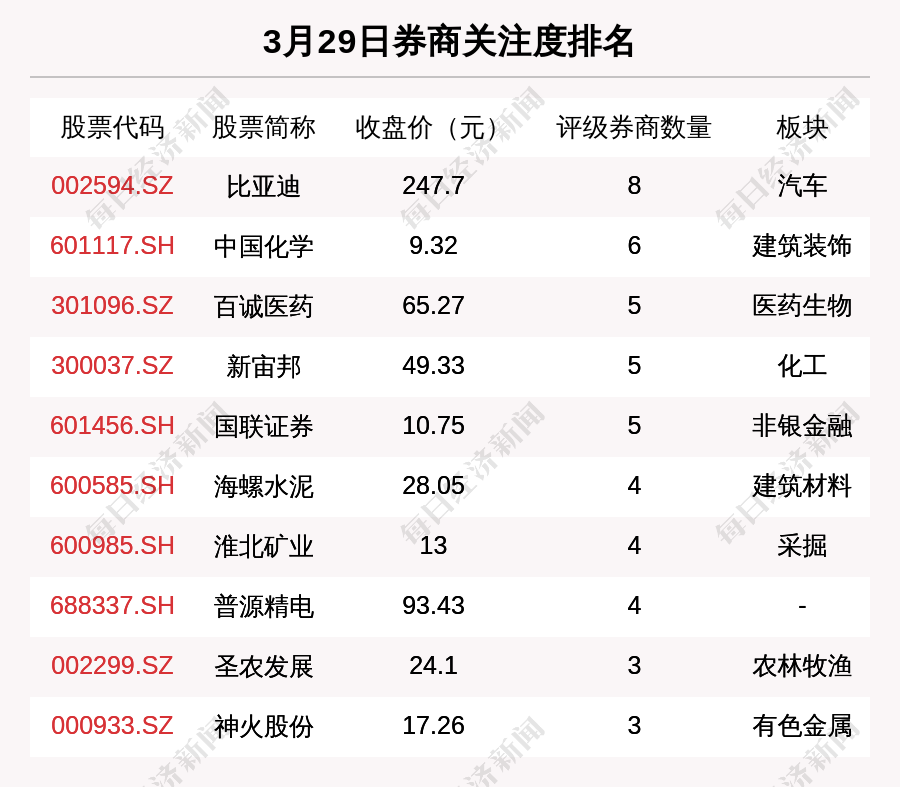The image size is (900, 787).
Task: Click stock code 000933.SZ
Action: point(112,726)
